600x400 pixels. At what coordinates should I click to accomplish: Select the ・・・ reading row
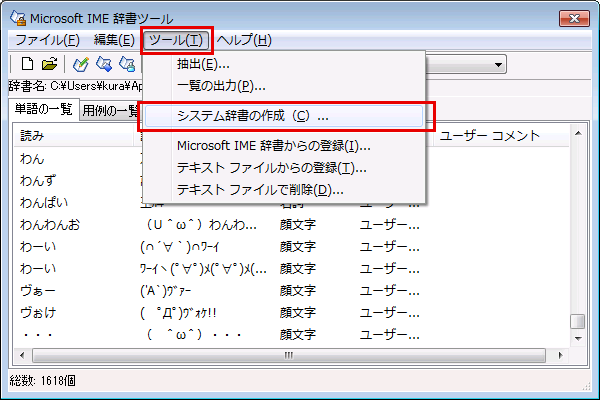292,335
